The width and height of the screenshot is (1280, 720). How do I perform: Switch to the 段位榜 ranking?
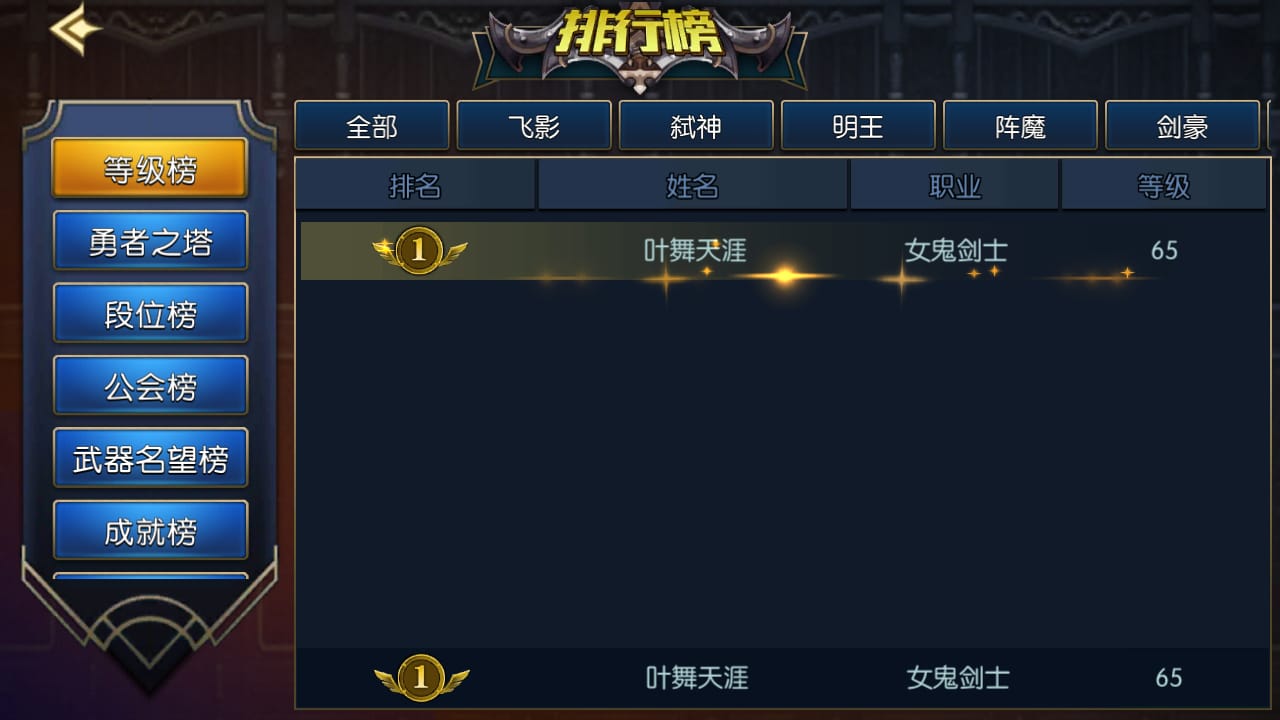click(150, 314)
